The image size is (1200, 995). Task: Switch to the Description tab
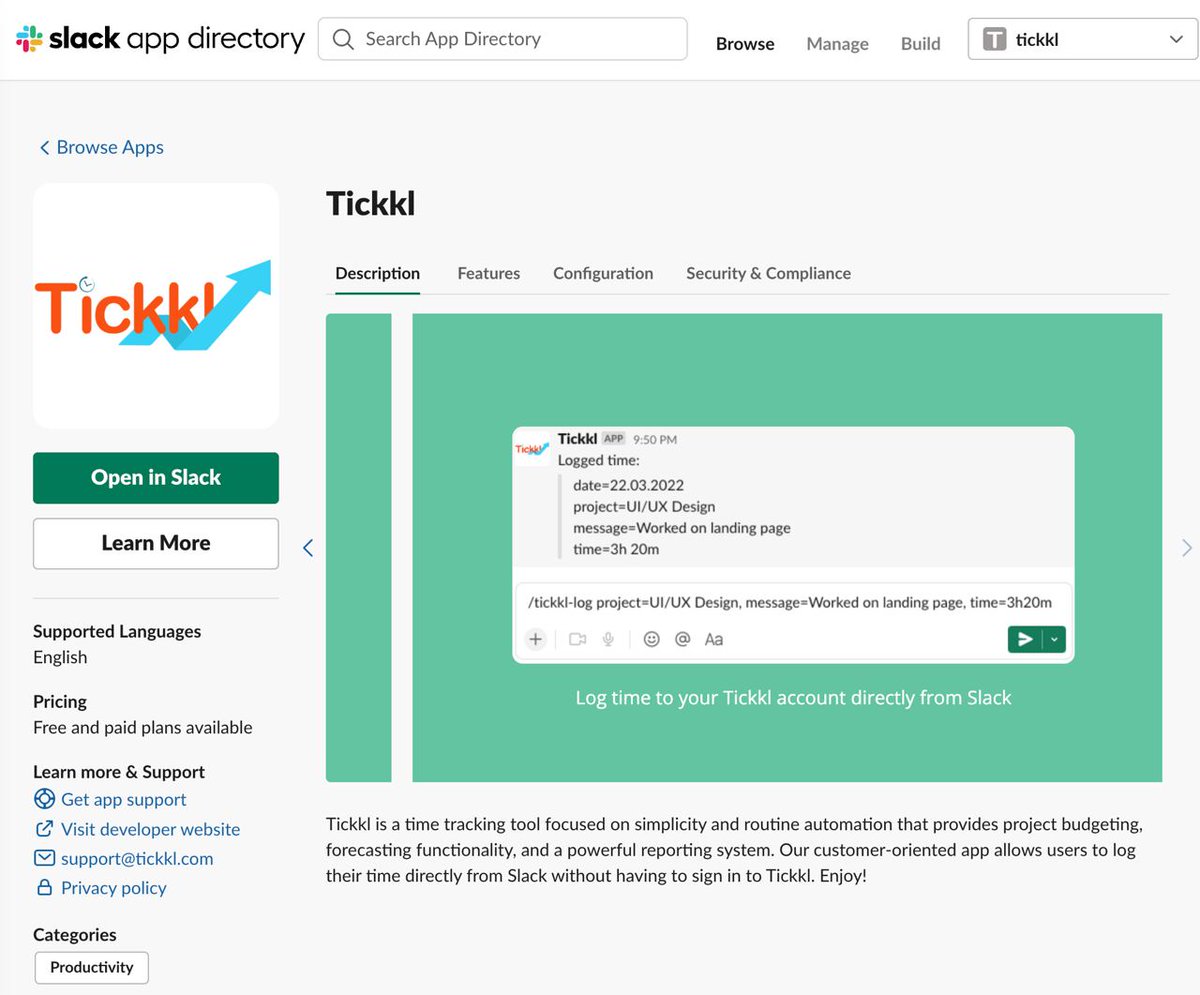point(377,273)
